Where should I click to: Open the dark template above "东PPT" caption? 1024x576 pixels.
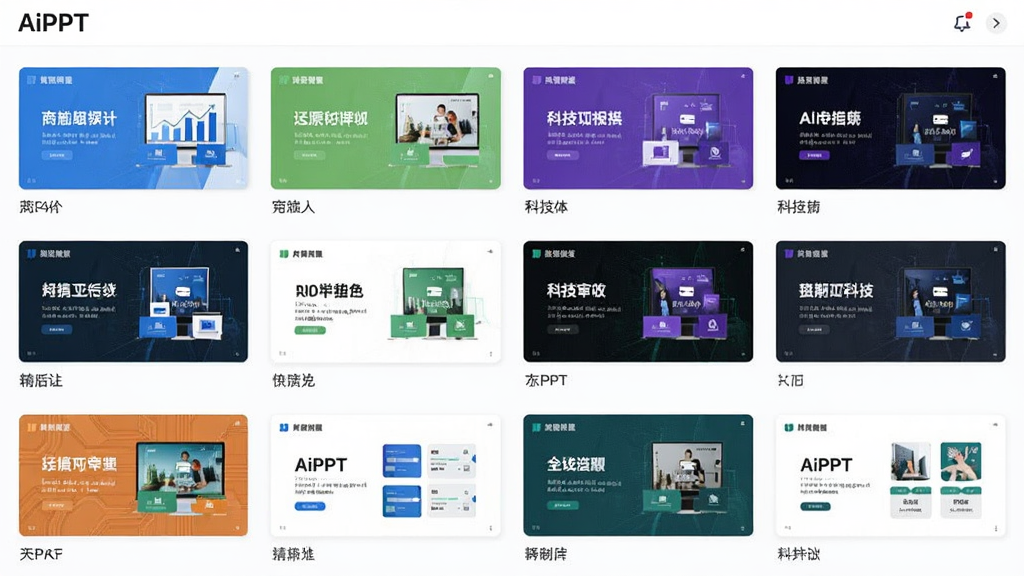pyautogui.click(x=638, y=301)
